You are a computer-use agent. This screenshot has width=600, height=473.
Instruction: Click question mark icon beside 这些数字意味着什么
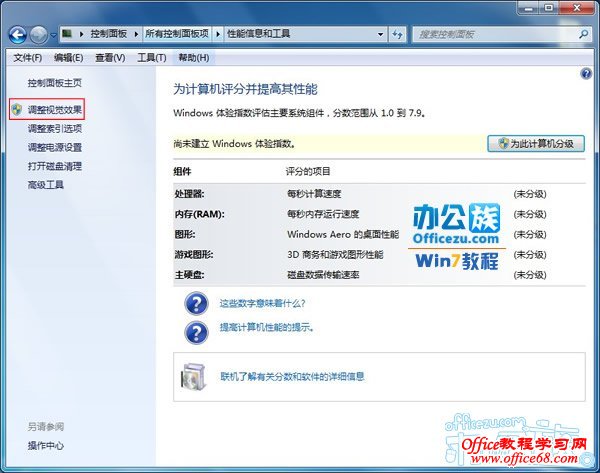[196, 303]
